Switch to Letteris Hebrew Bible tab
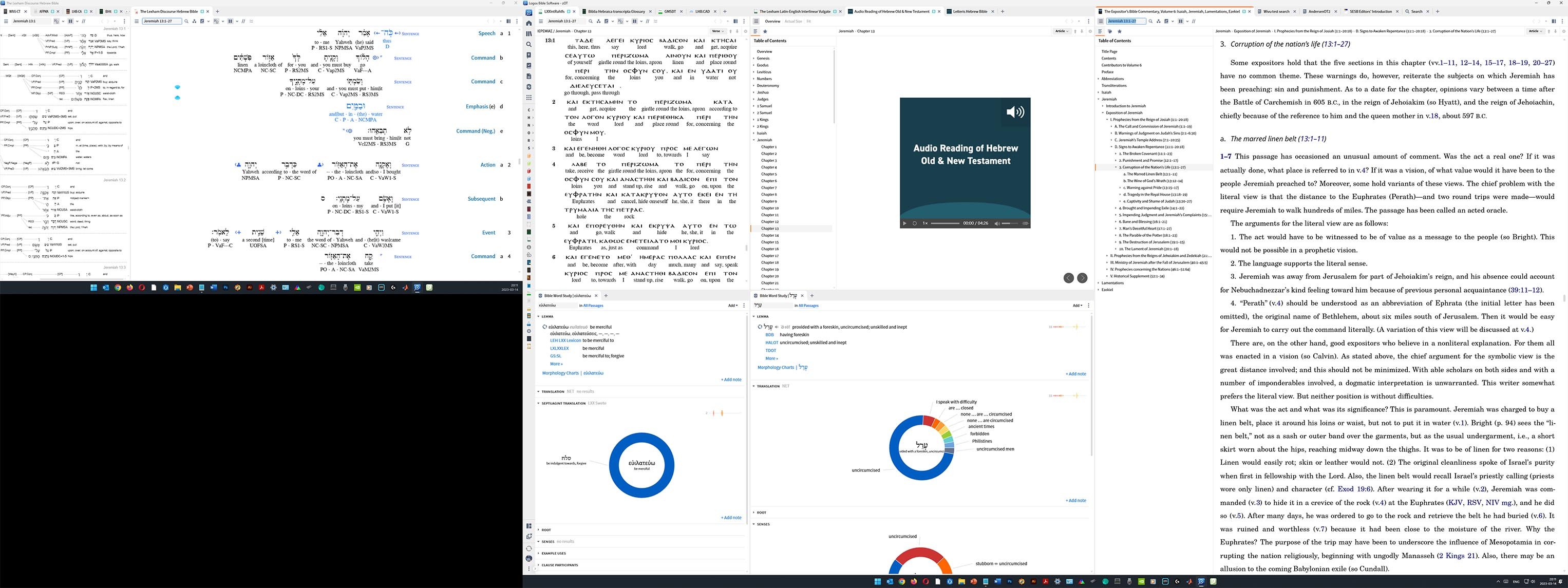The width and height of the screenshot is (1568, 588). pos(970,12)
